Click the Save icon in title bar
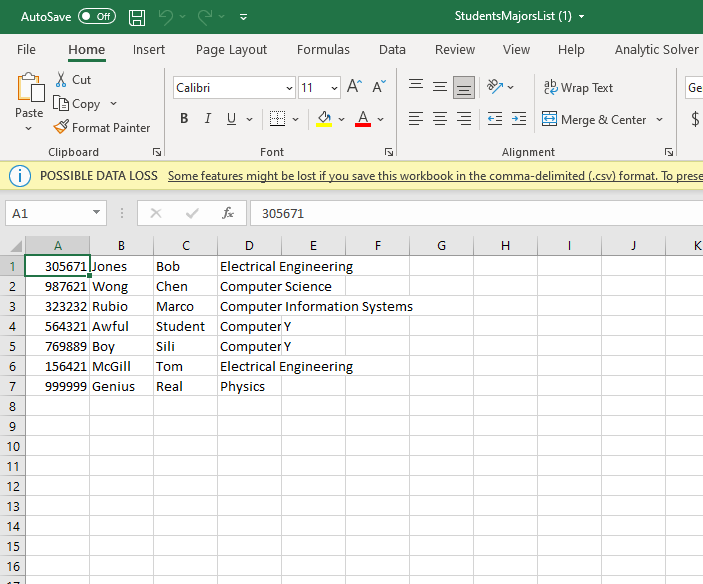 (137, 17)
